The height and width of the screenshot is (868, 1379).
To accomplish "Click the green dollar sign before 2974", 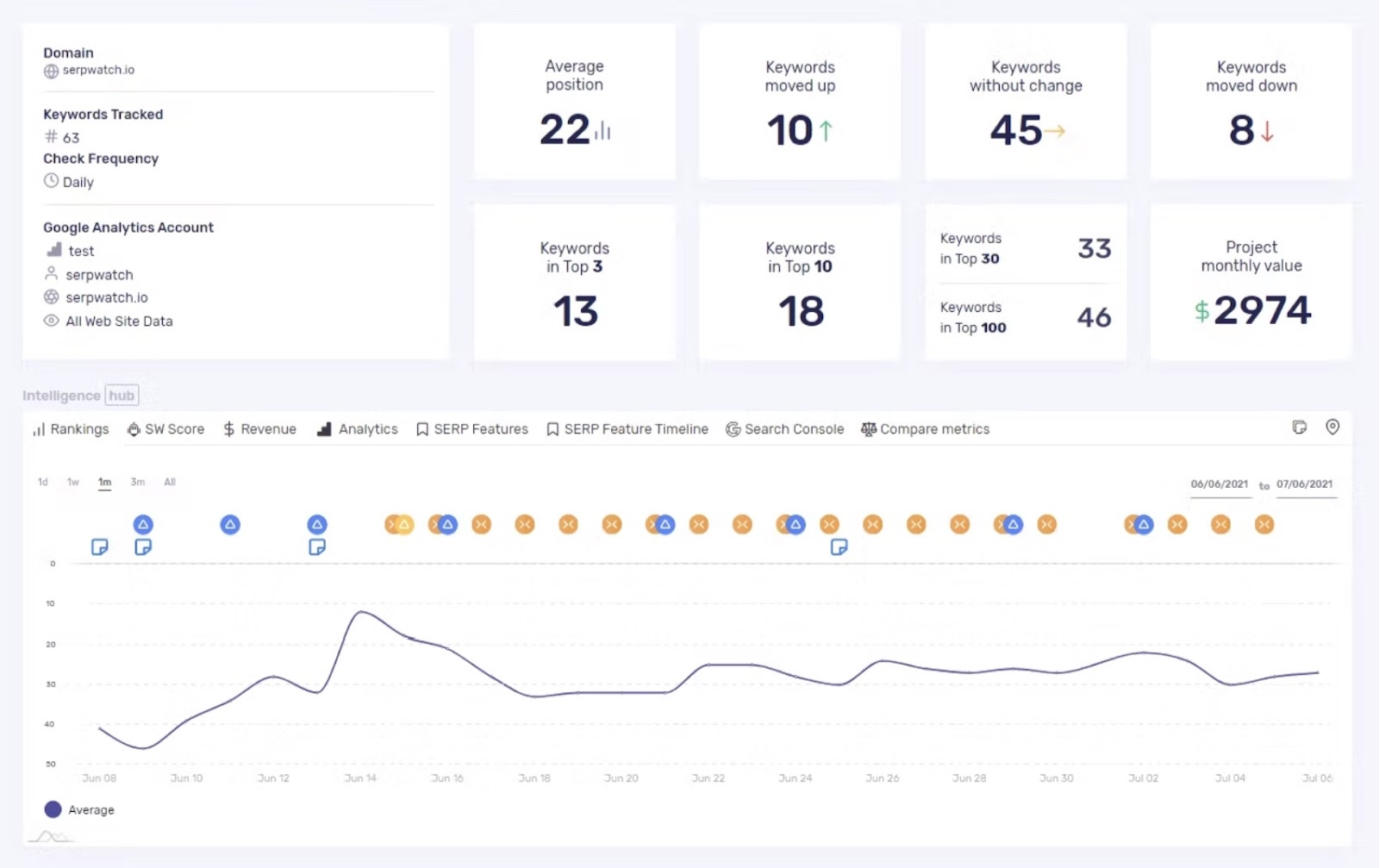I will [x=1201, y=311].
